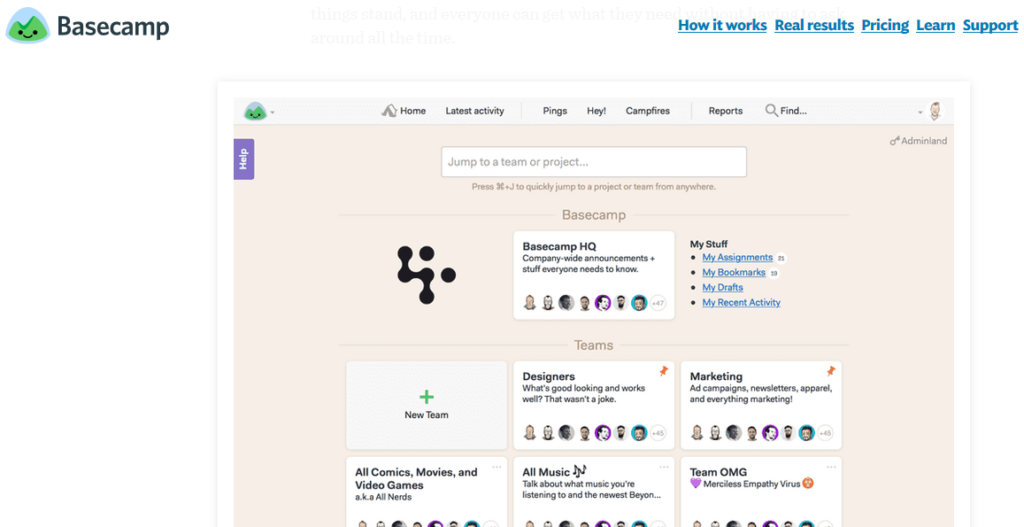This screenshot has height=527, width=1024.
Task: Click the Jump to a team or project field
Action: pos(594,162)
